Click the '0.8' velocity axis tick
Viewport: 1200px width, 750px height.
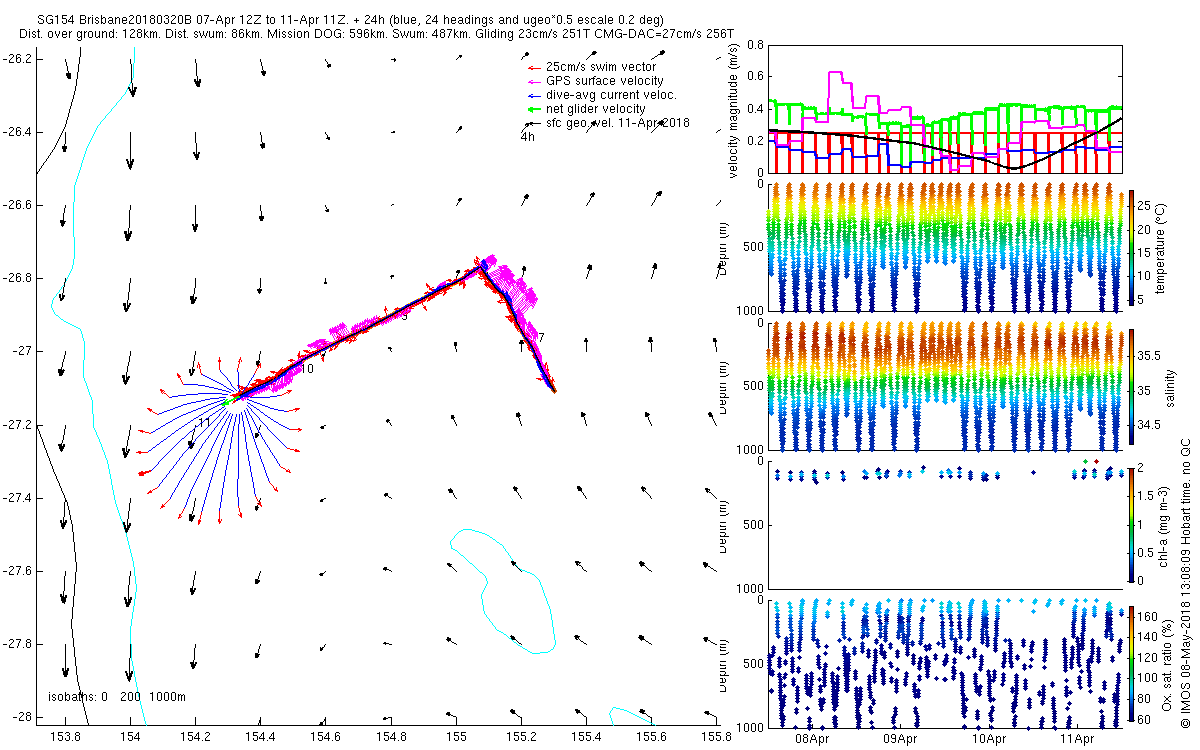point(755,46)
